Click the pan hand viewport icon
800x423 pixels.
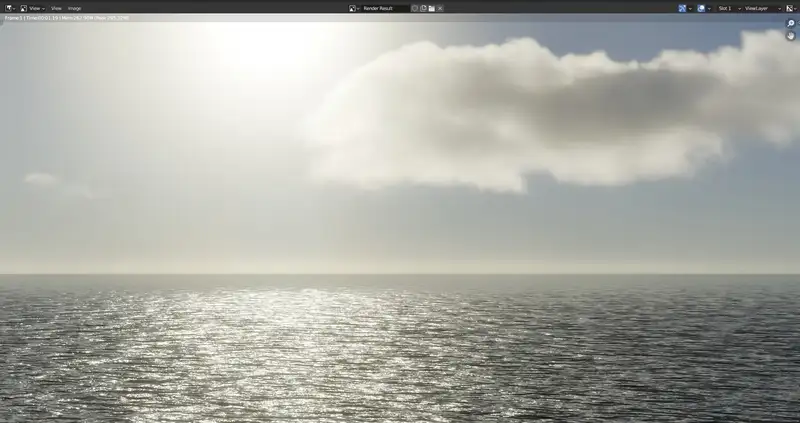[x=790, y=35]
